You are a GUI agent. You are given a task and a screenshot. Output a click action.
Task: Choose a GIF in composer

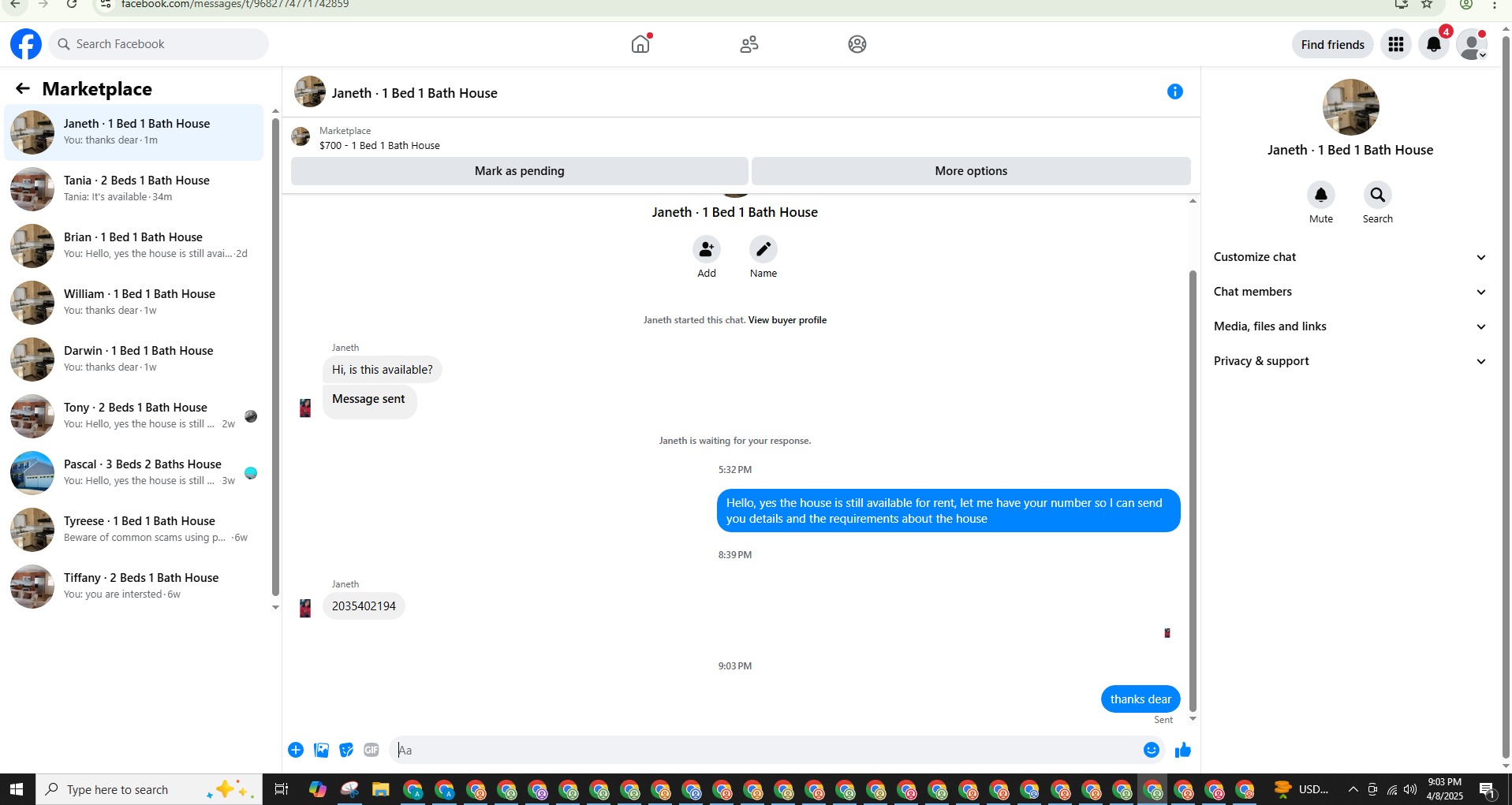tap(371, 750)
